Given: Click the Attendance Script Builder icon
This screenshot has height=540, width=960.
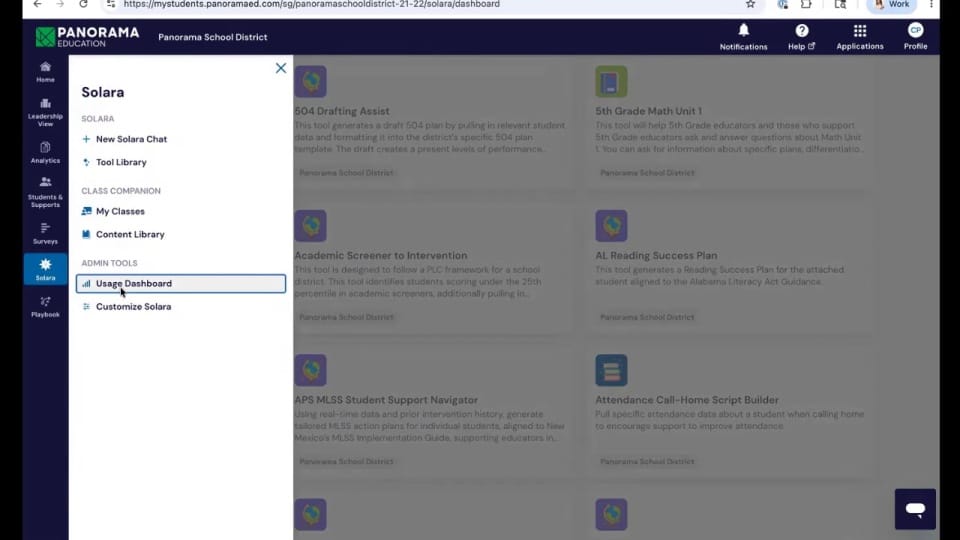Looking at the screenshot, I should 611,370.
